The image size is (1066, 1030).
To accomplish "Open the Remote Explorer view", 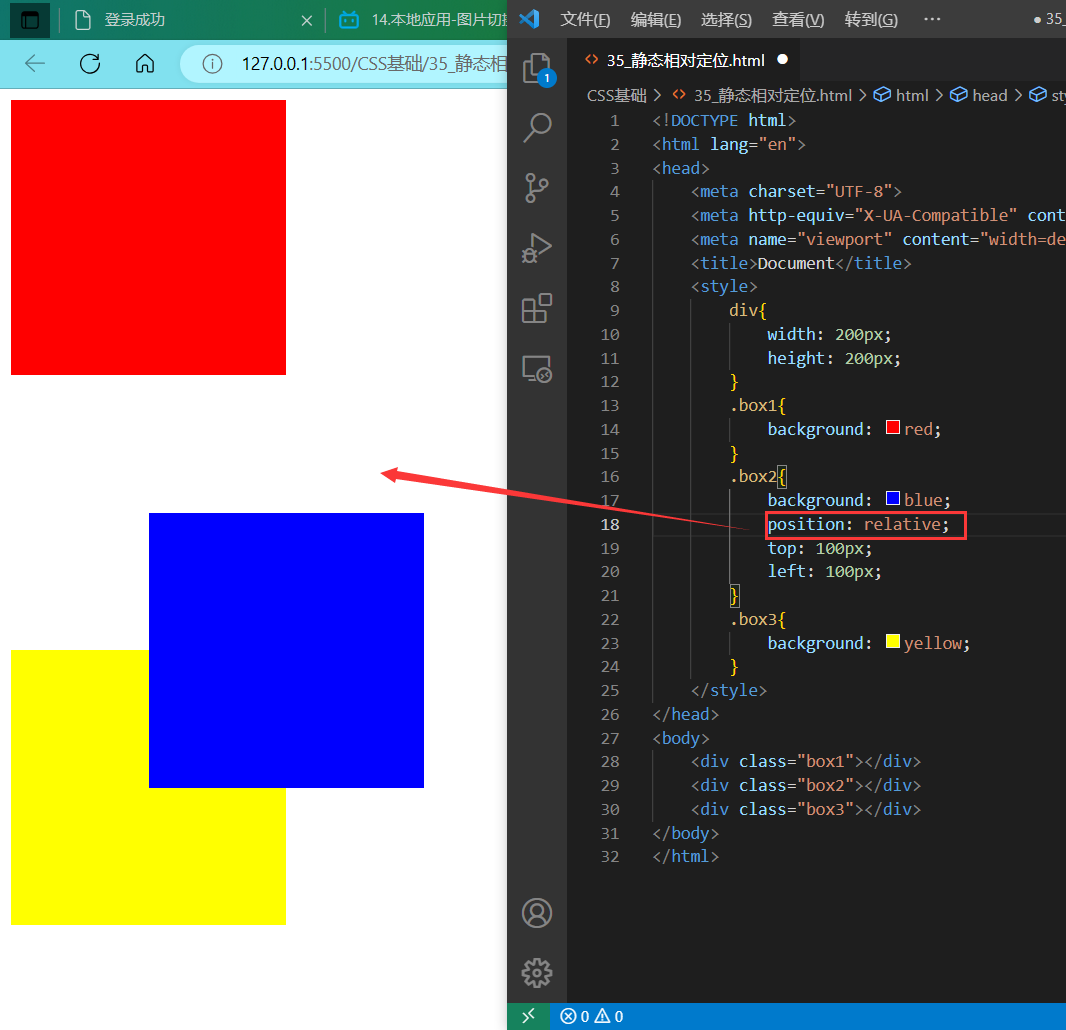I will point(537,369).
